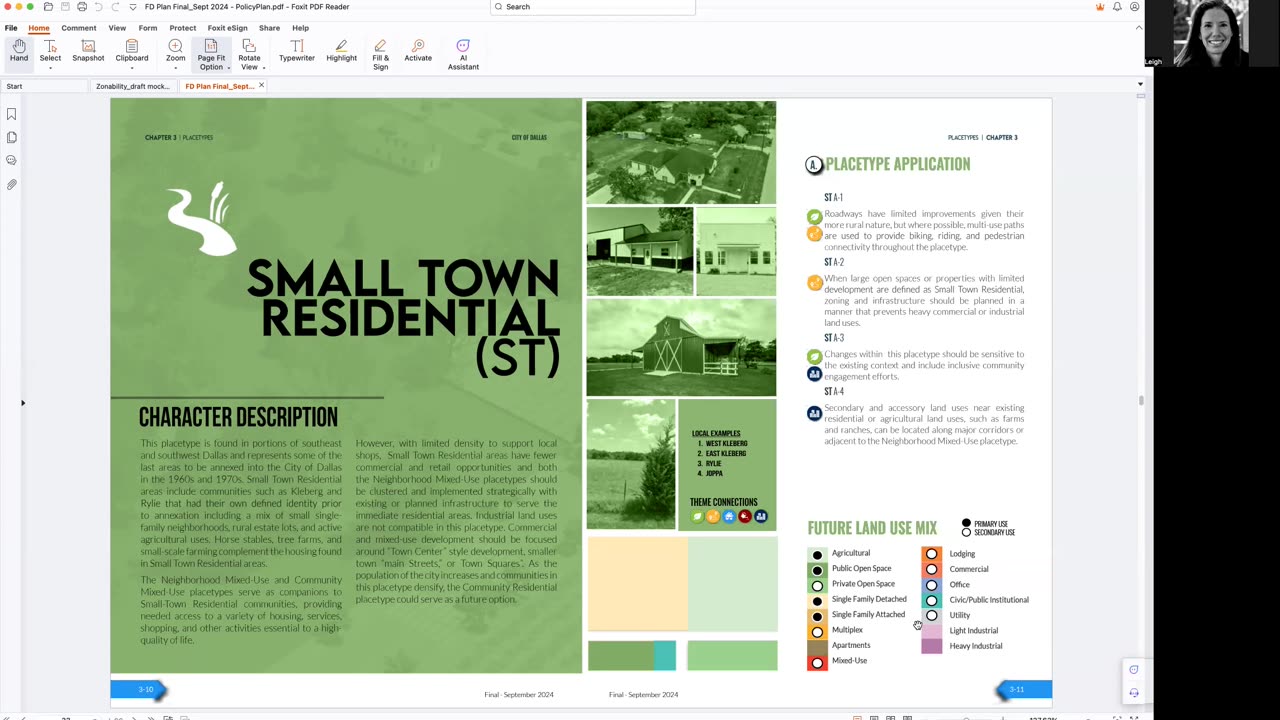Click the Redo arrow icon
This screenshot has width=1280, height=720.
click(x=115, y=7)
